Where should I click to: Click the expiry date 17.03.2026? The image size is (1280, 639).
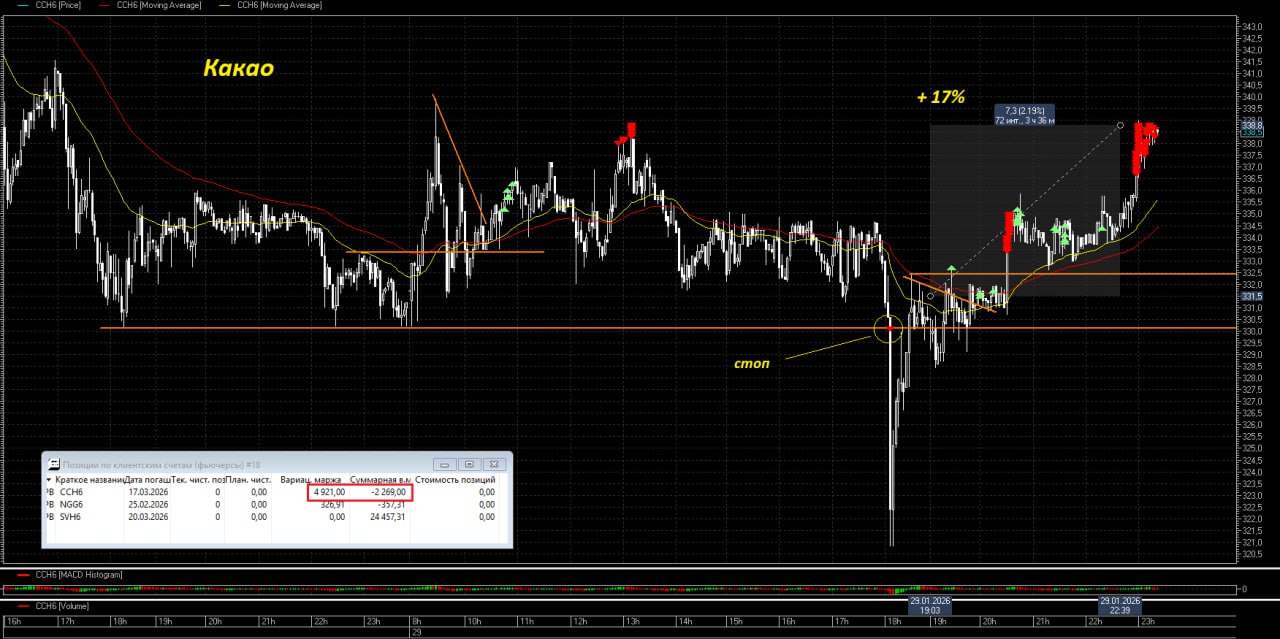tap(148, 492)
